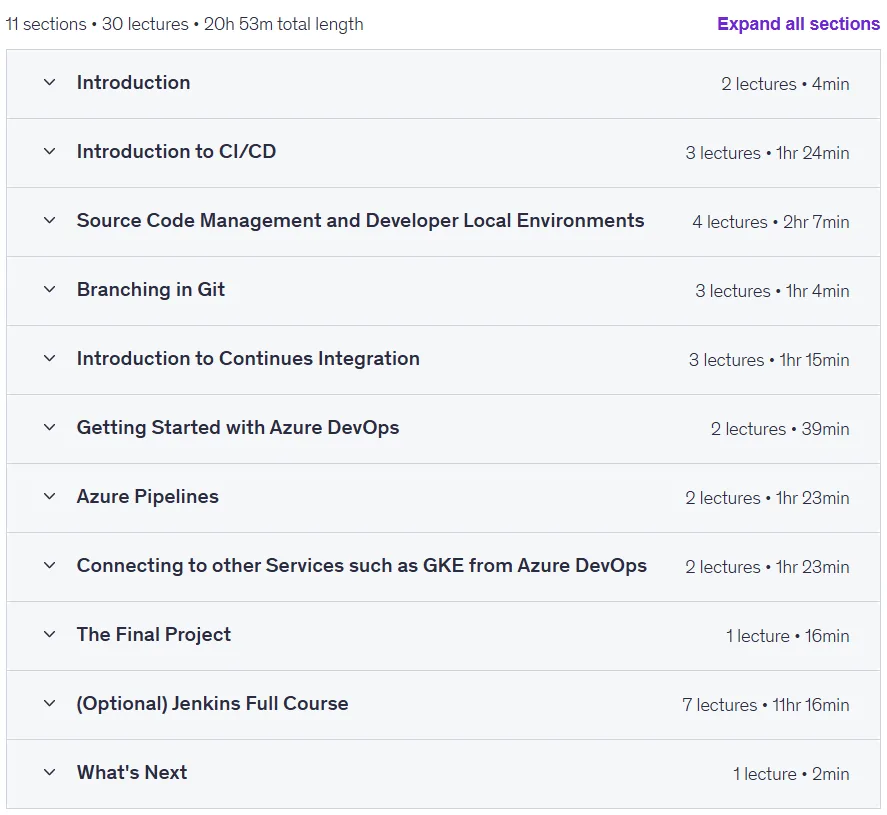887x815 pixels.
Task: Select the Azure Pipelines section title
Action: pos(148,497)
